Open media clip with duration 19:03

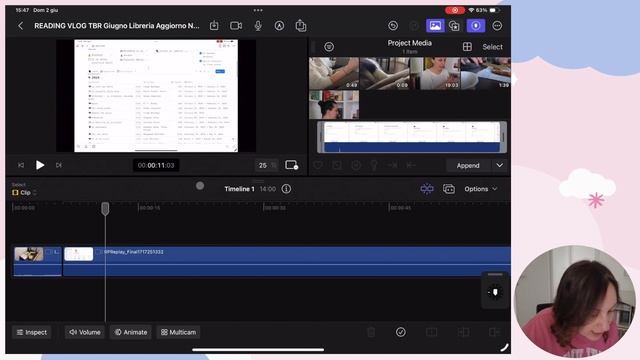[435, 73]
